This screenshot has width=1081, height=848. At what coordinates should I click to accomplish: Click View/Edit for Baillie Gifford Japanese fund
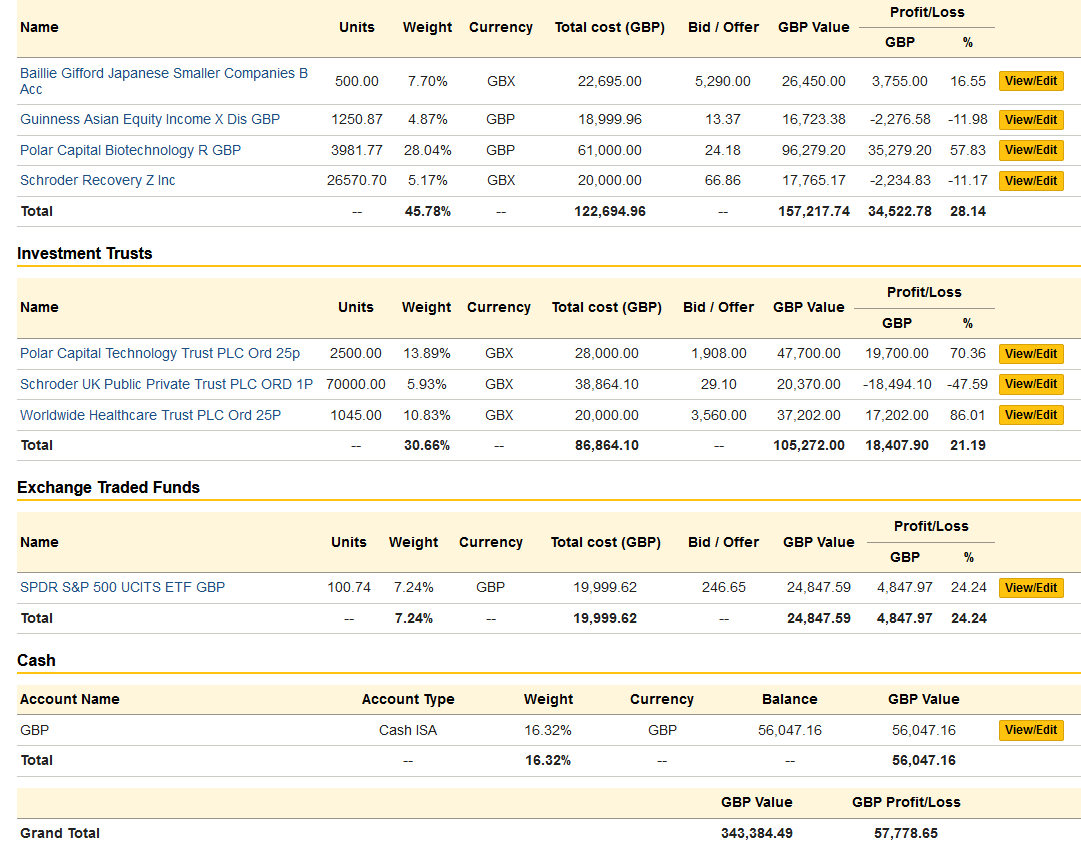click(x=1031, y=81)
